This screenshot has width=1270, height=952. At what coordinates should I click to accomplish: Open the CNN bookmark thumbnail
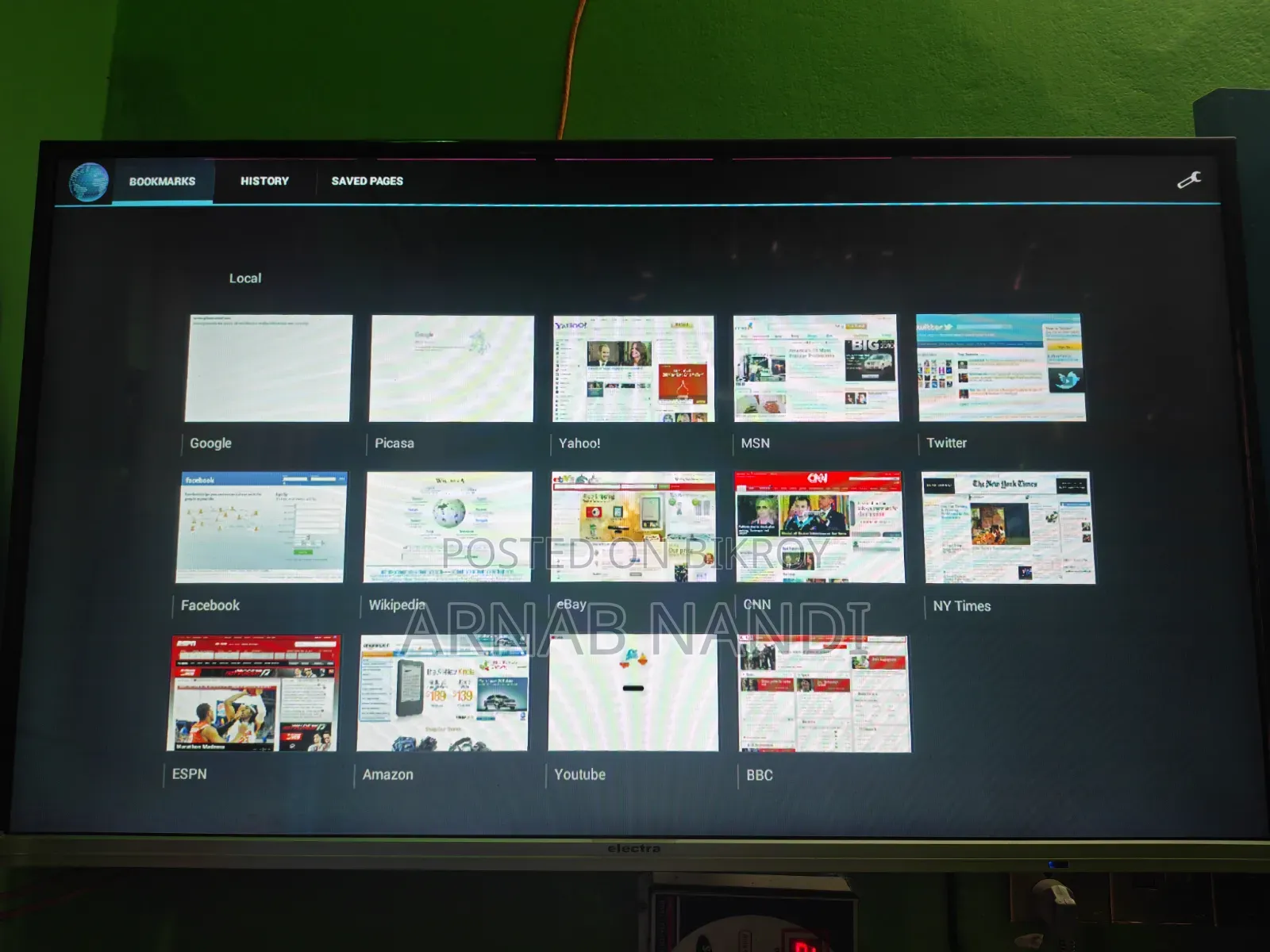click(819, 528)
